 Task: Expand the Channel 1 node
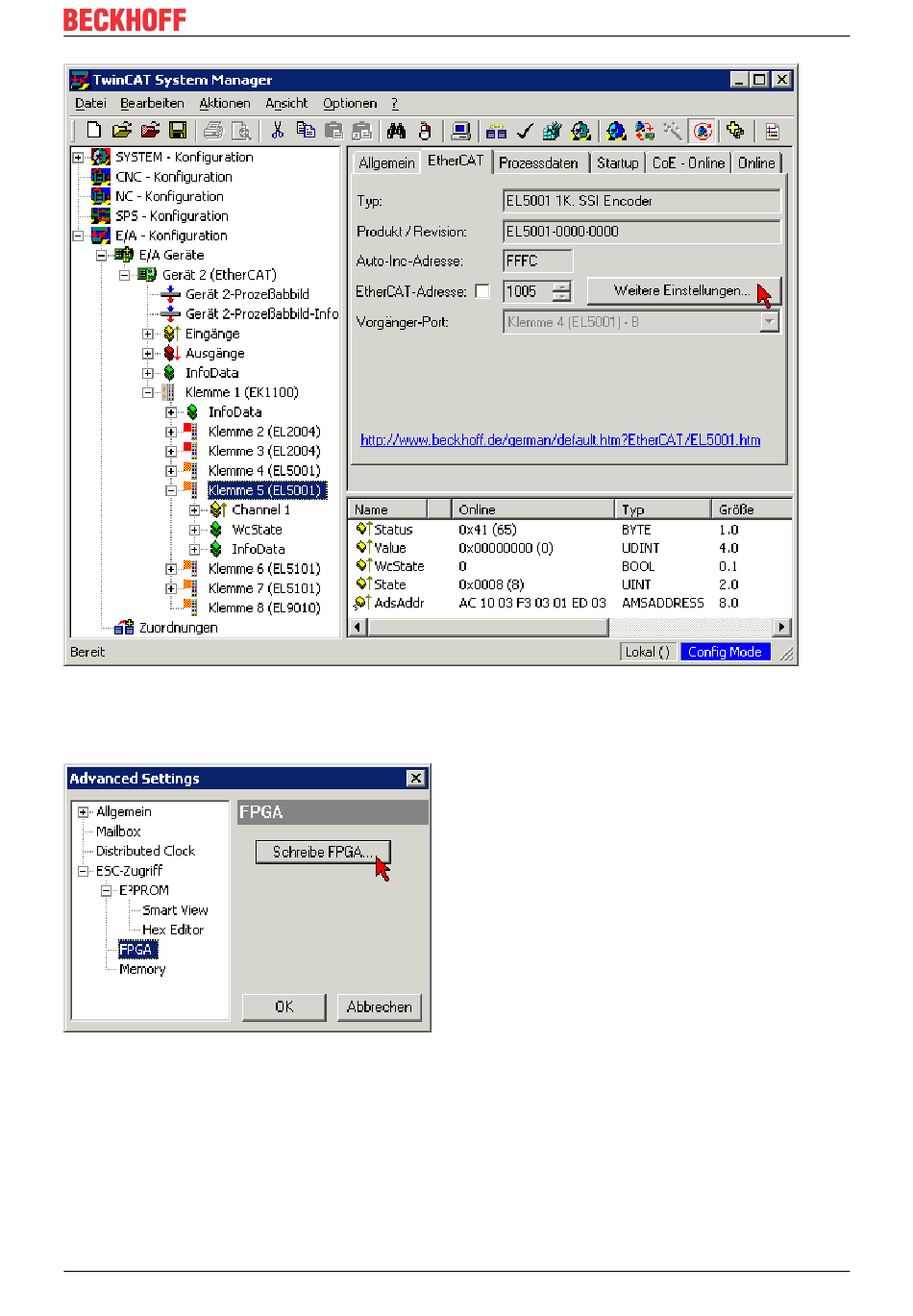pos(194,510)
